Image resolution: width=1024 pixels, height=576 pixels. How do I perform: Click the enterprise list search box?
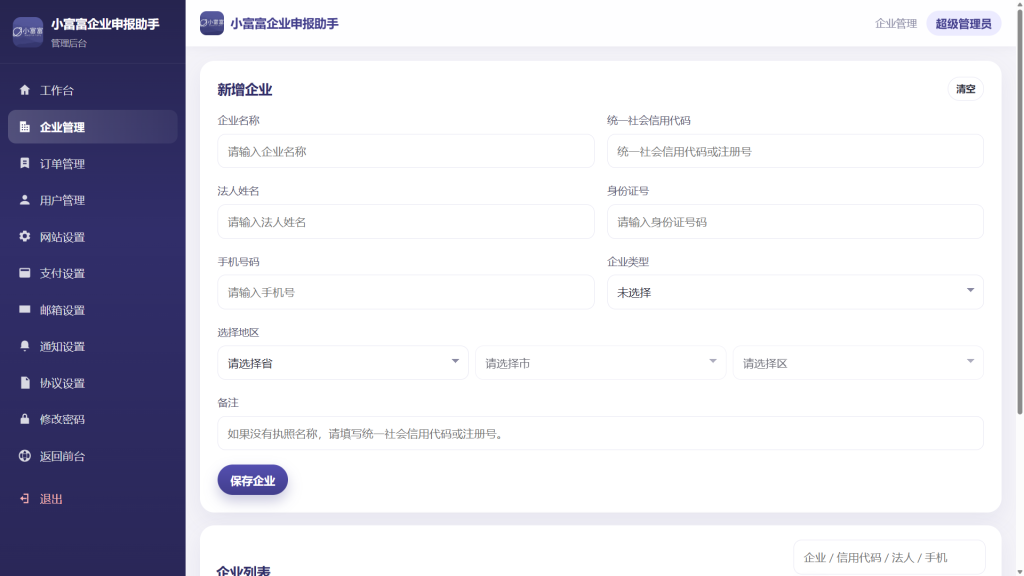click(889, 557)
